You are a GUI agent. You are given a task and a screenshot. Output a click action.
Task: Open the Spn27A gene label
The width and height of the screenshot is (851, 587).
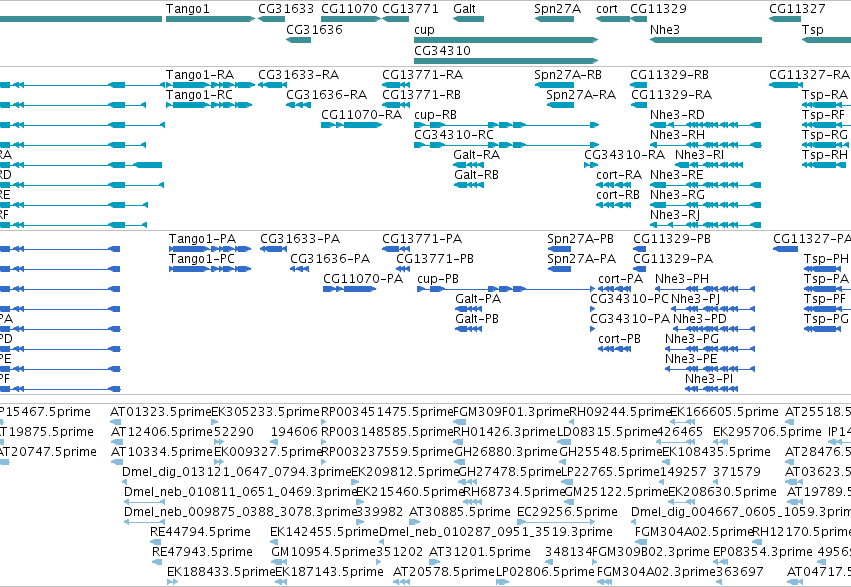point(557,9)
